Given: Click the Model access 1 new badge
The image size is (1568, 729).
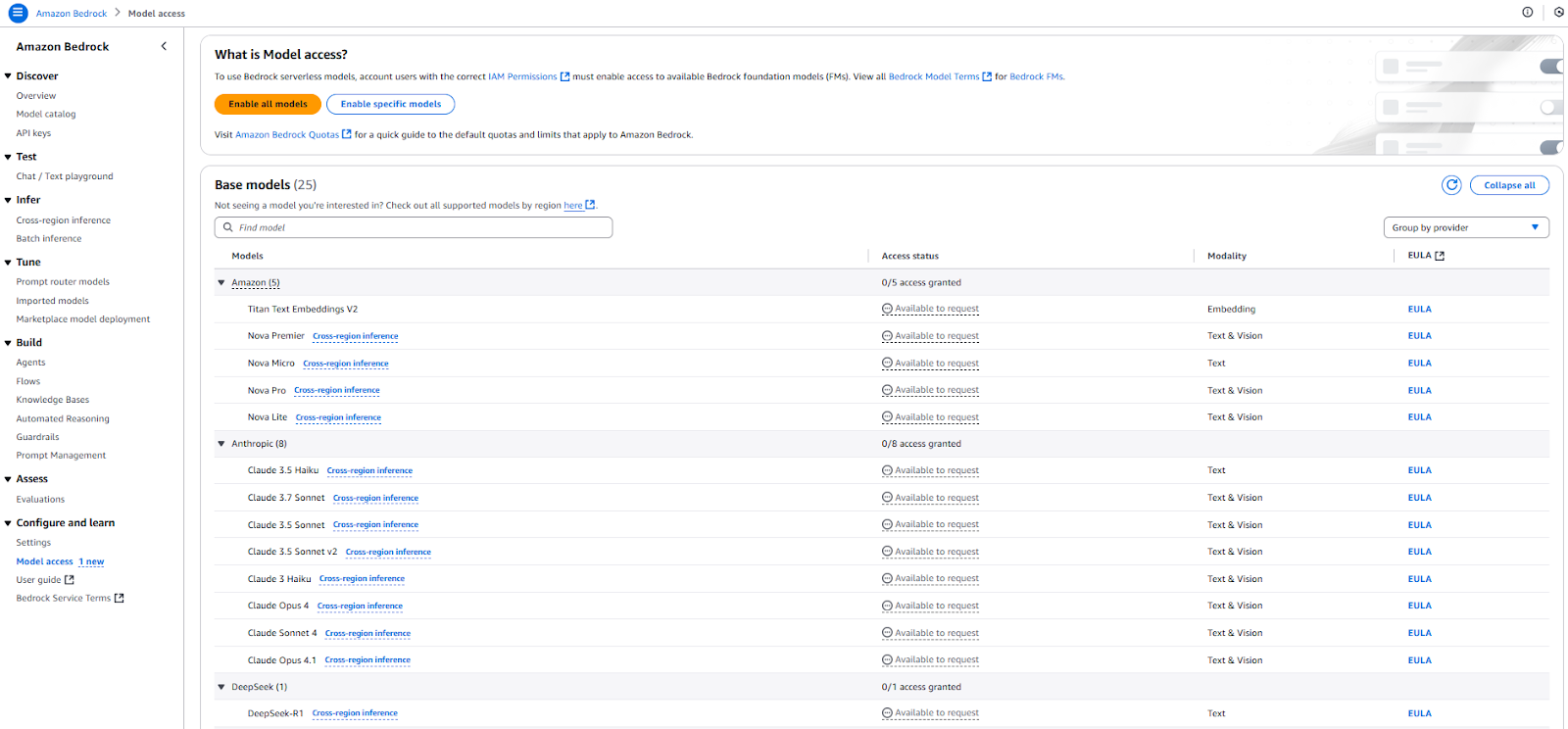Looking at the screenshot, I should [x=91, y=561].
